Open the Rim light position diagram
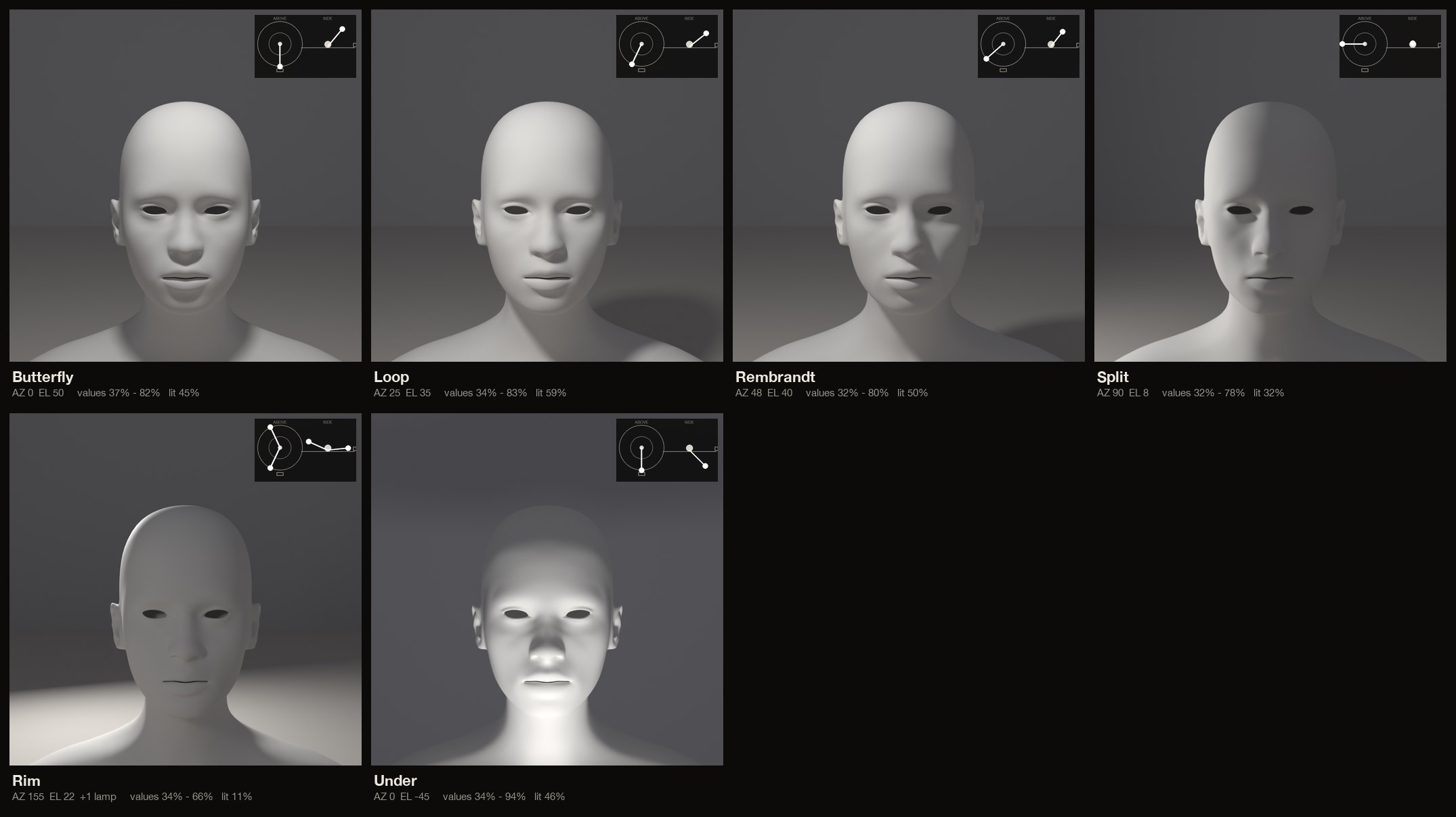The width and height of the screenshot is (1456, 817). [x=305, y=450]
